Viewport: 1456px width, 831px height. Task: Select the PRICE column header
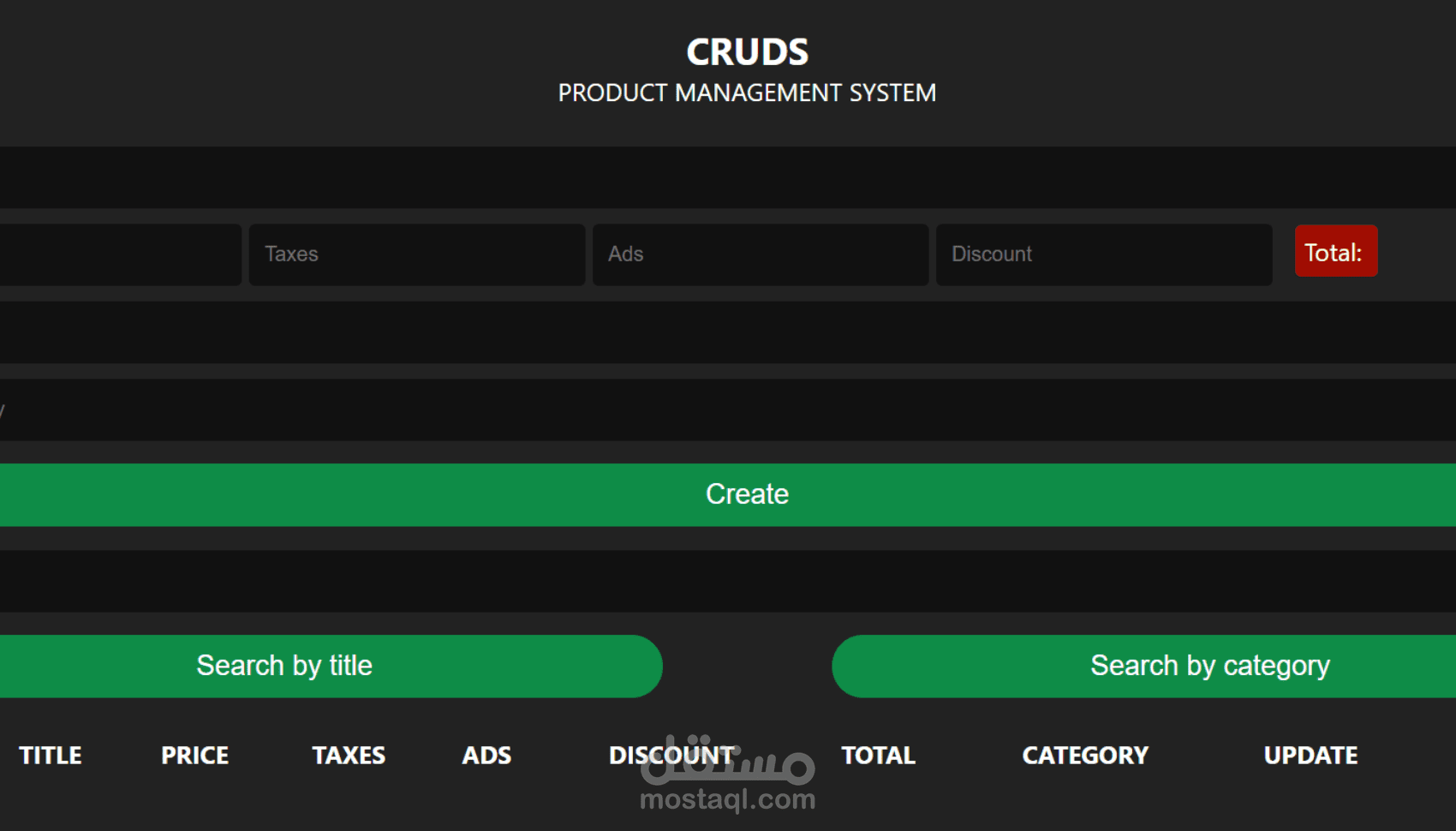(x=194, y=755)
